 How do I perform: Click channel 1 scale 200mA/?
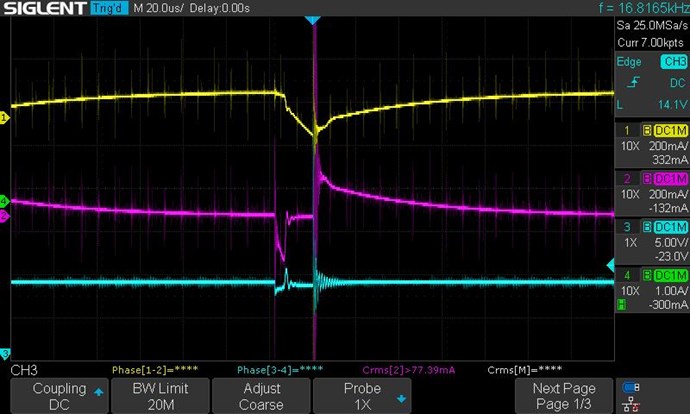[x=668, y=146]
